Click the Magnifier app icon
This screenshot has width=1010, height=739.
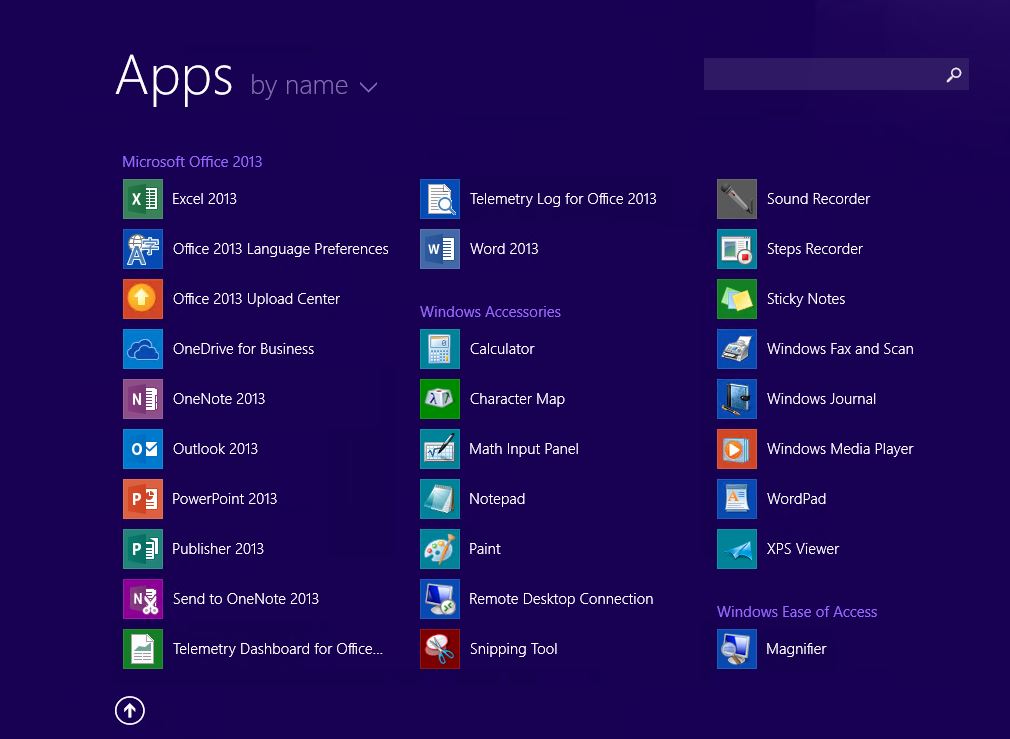click(x=737, y=649)
